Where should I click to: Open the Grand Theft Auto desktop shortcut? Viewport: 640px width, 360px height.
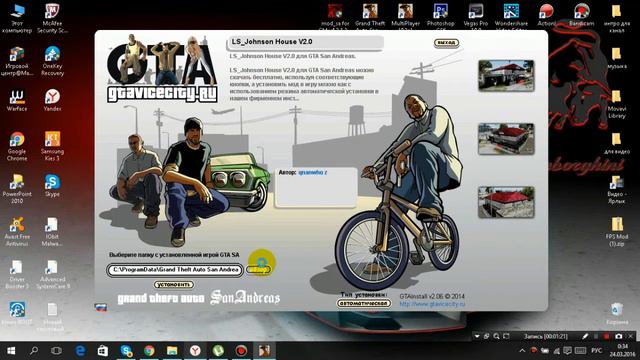point(370,16)
